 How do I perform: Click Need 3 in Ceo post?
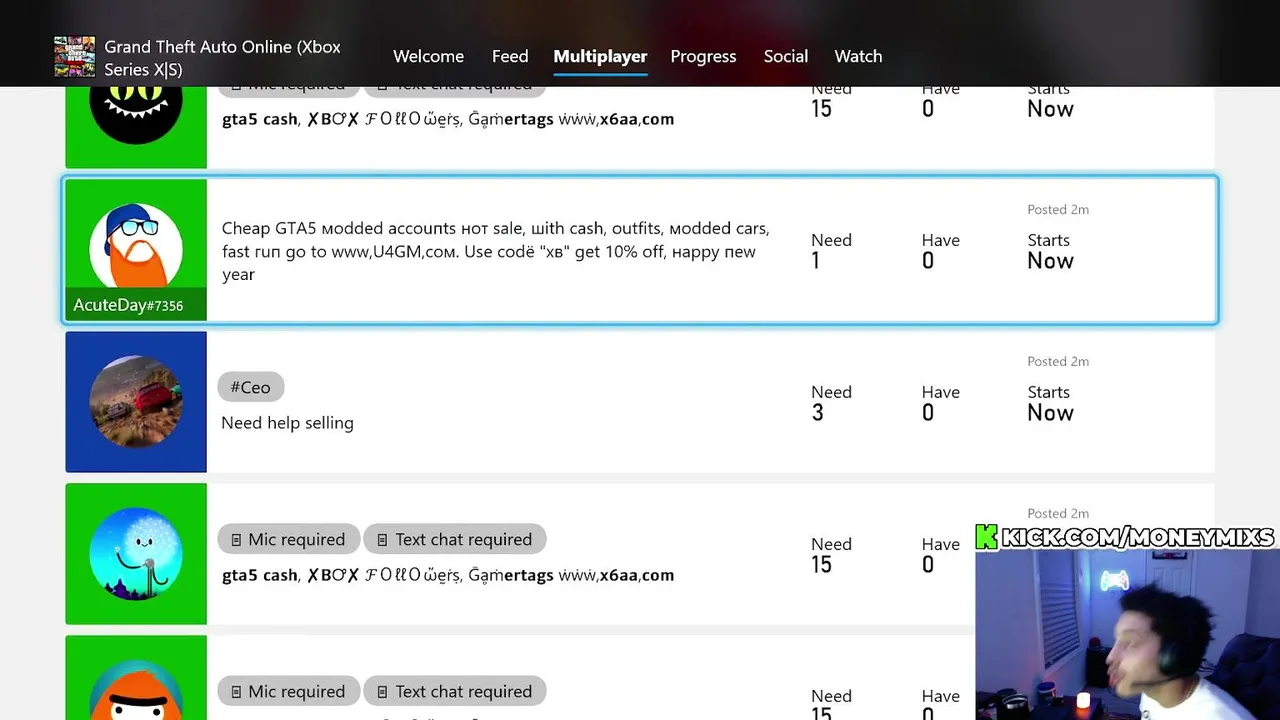831,403
